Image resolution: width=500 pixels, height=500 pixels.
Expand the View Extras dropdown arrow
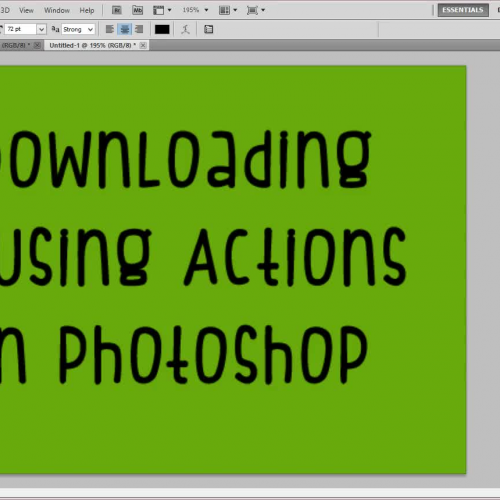coord(170,10)
